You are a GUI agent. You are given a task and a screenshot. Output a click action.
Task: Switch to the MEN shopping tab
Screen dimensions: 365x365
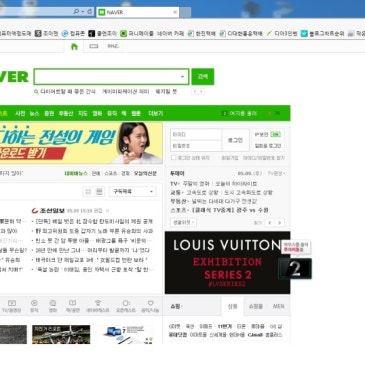[x=278, y=306]
